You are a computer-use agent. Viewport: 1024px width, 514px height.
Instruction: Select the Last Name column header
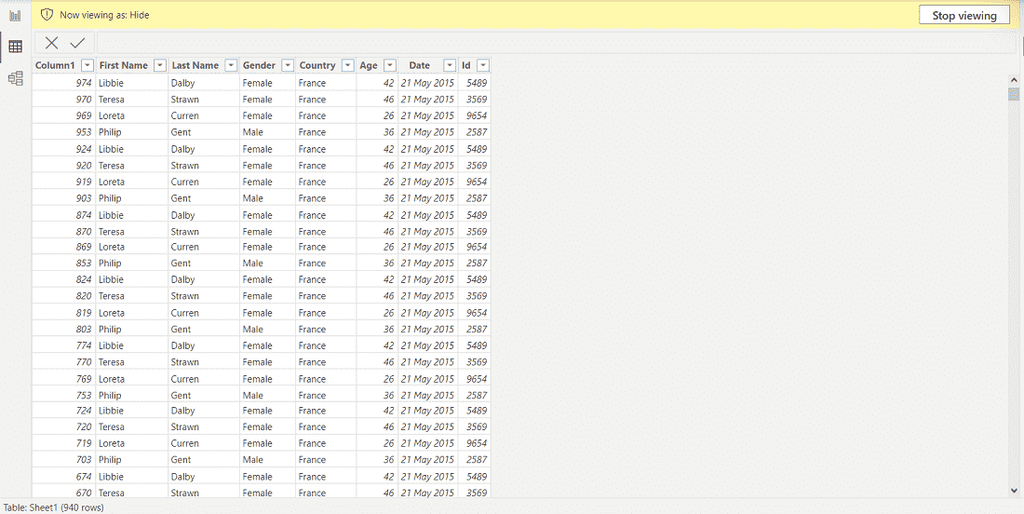[x=195, y=65]
